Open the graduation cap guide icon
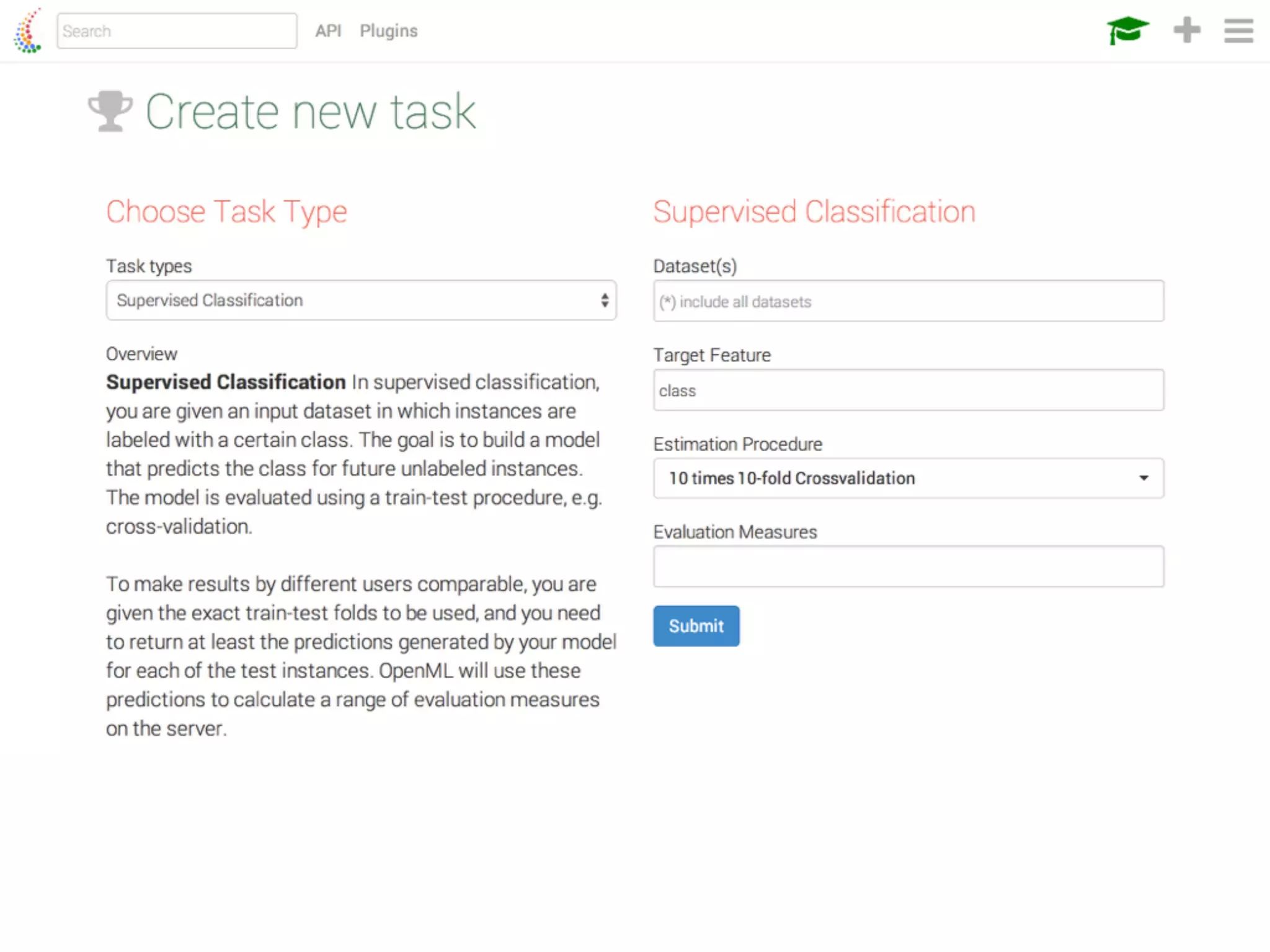Image resolution: width=1270 pixels, height=952 pixels. [1127, 30]
